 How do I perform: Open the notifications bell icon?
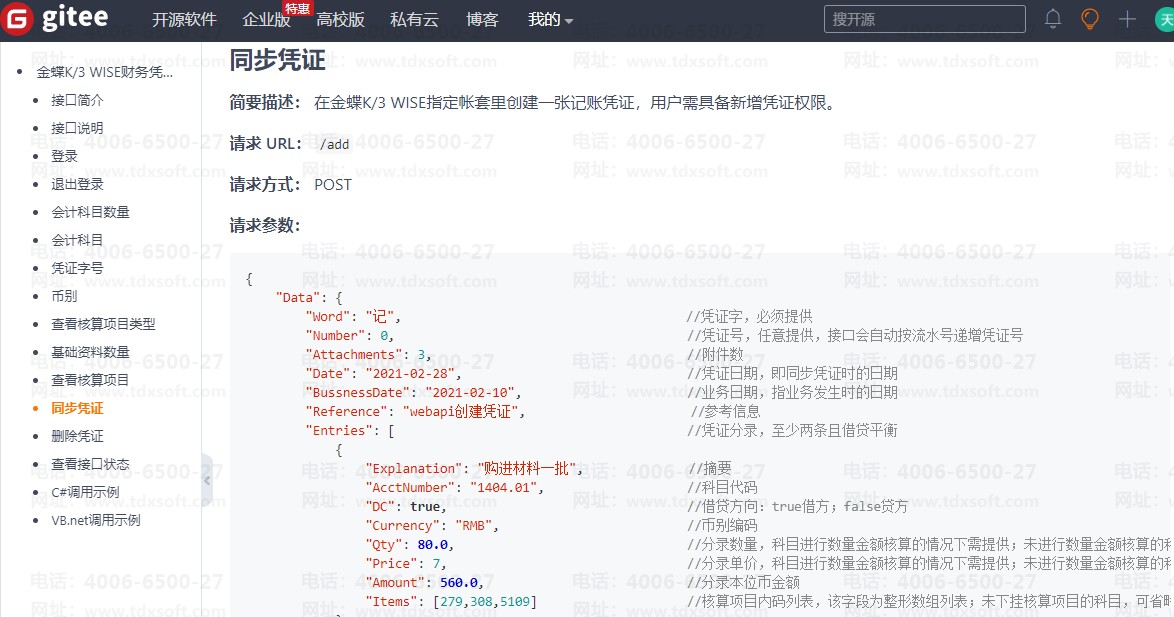[1053, 19]
